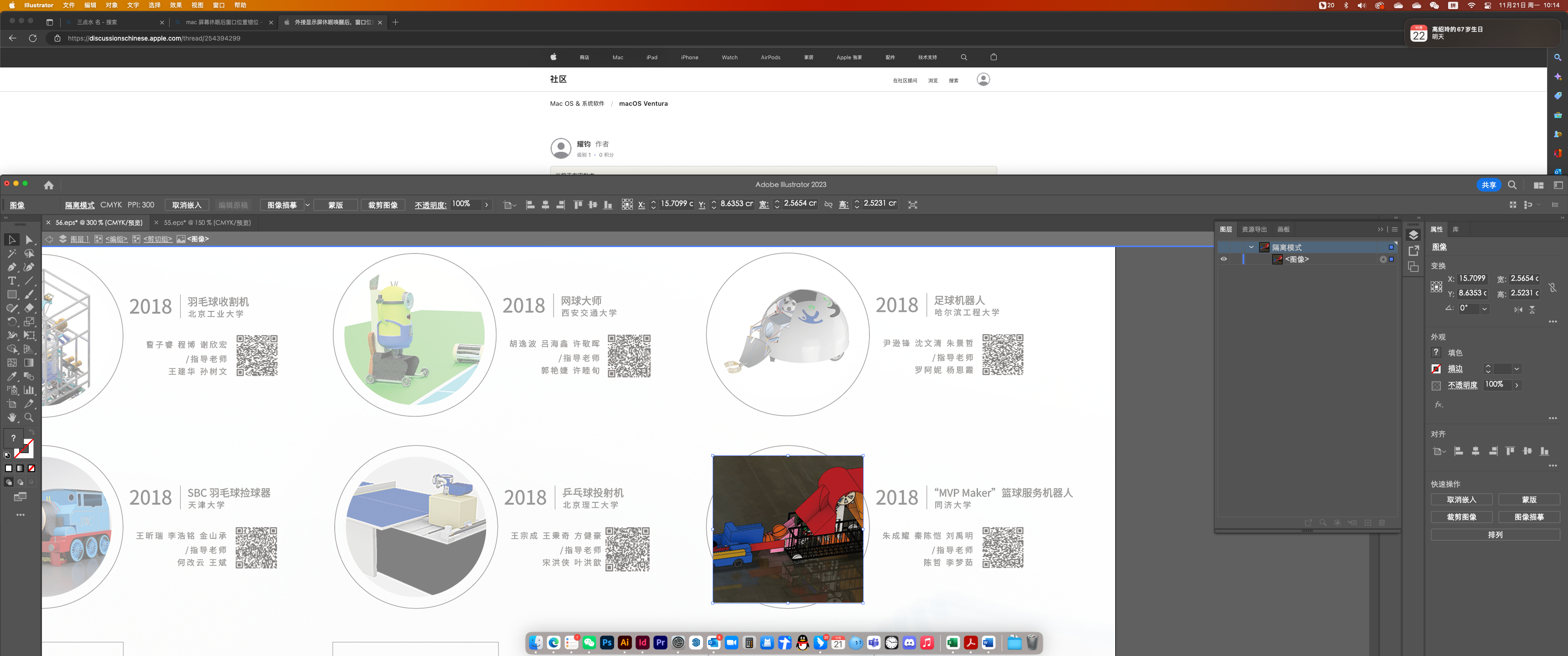Click the <图像> layer target circle
This screenshot has width=1568, height=656.
pyautogui.click(x=1382, y=259)
